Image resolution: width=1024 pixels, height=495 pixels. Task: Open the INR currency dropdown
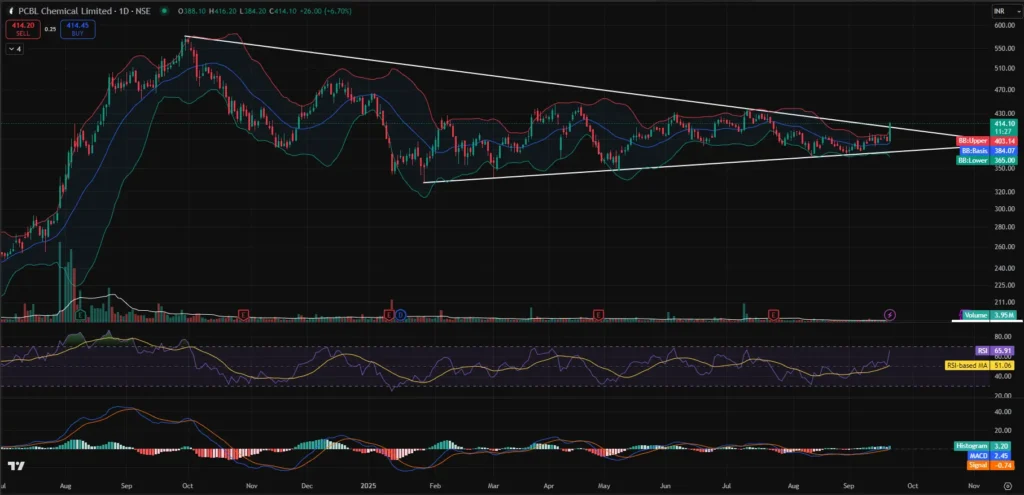(998, 11)
